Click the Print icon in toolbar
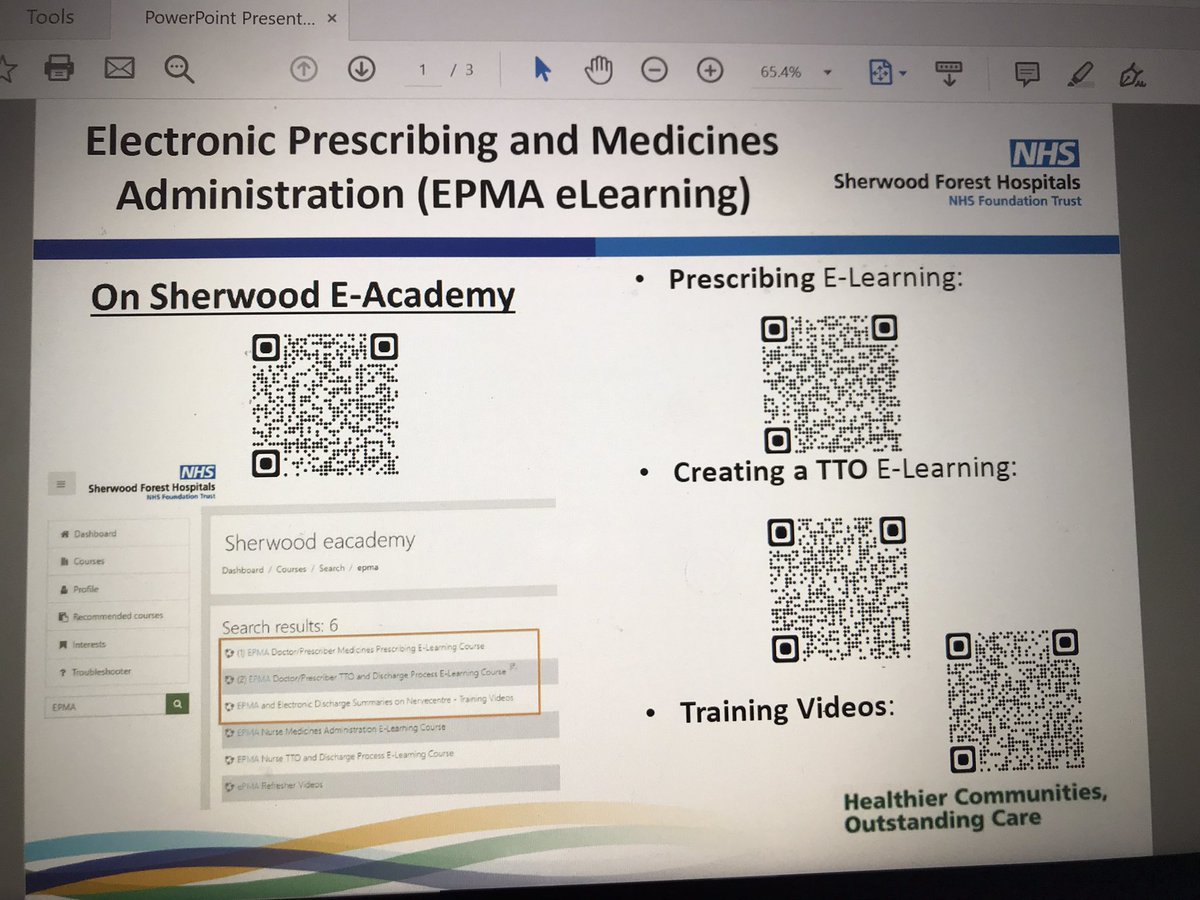The image size is (1200, 900). pos(59,68)
